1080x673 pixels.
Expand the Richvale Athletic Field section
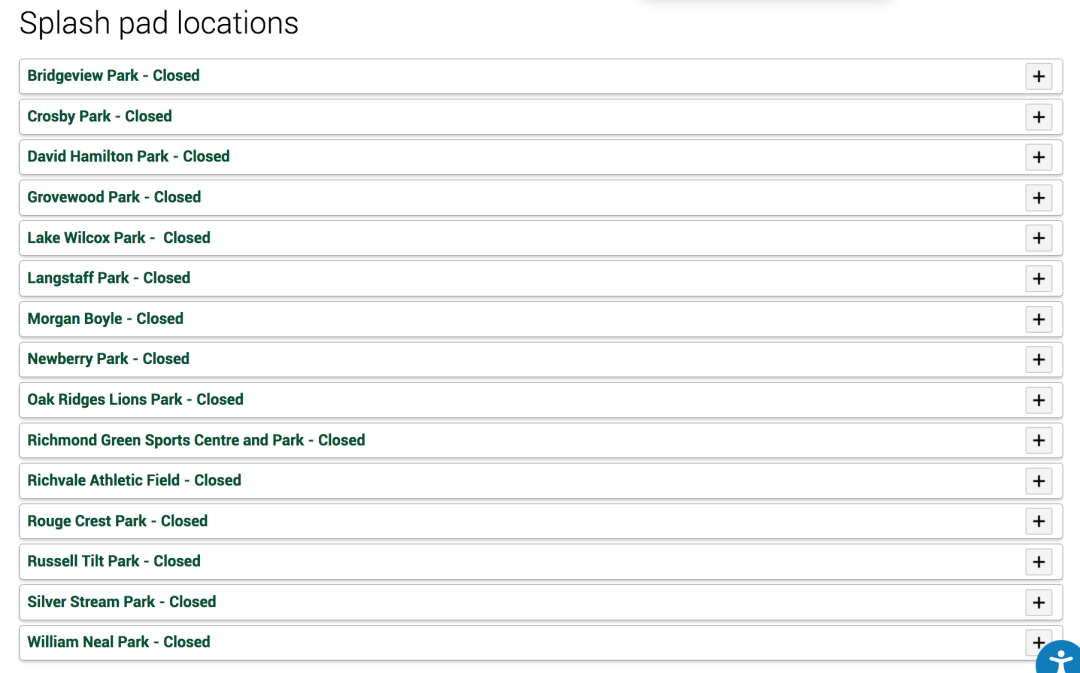[x=541, y=481]
